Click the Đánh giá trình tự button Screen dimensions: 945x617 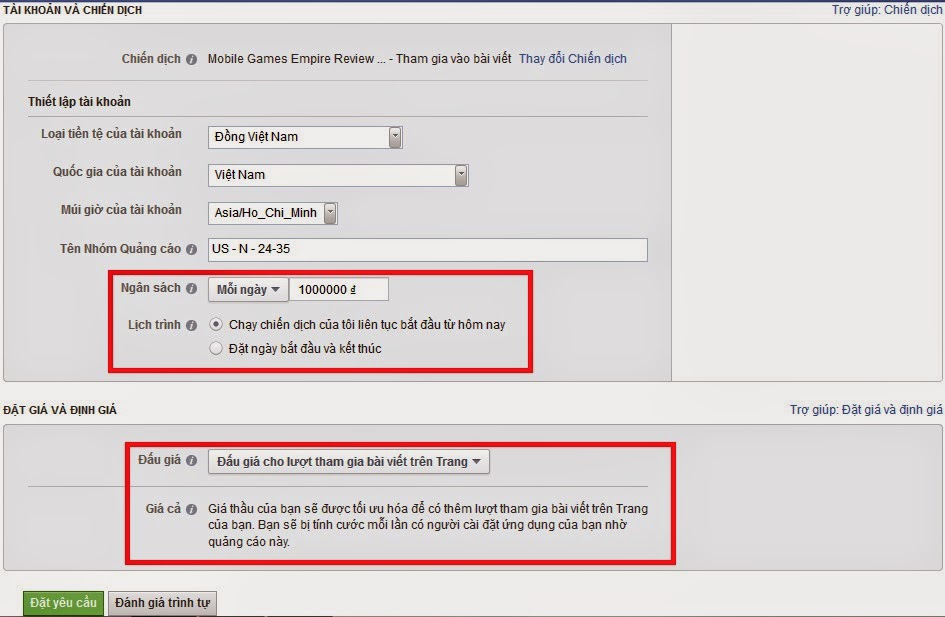click(162, 603)
